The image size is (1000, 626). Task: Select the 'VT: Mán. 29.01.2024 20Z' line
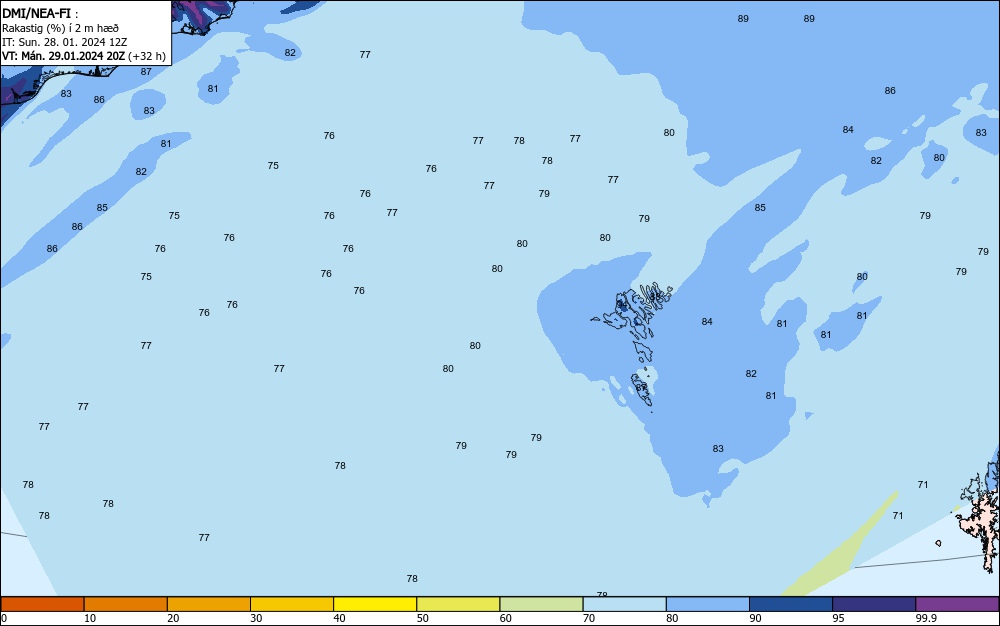point(63,56)
